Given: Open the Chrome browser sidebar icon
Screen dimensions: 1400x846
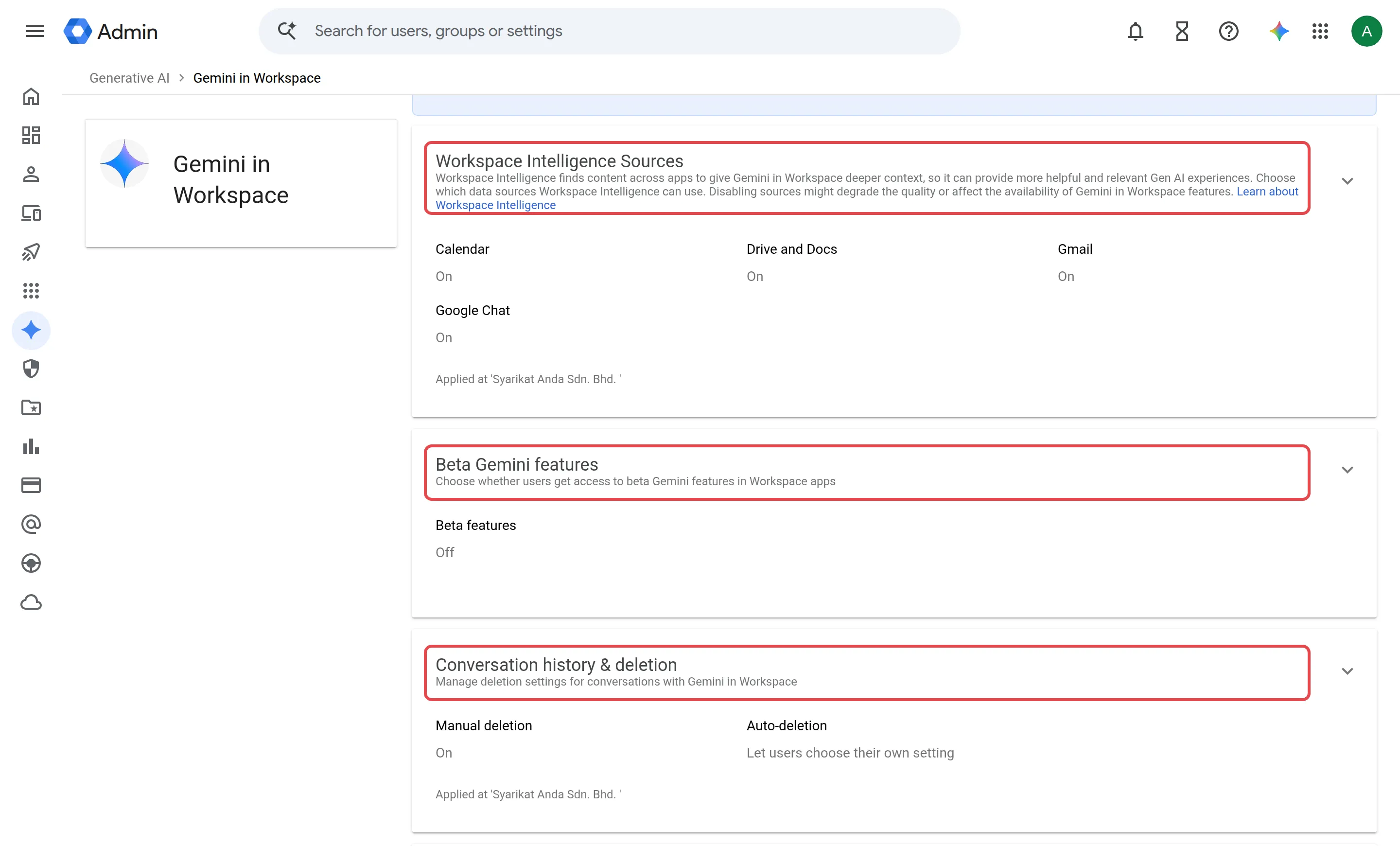Looking at the screenshot, I should click(x=31, y=563).
